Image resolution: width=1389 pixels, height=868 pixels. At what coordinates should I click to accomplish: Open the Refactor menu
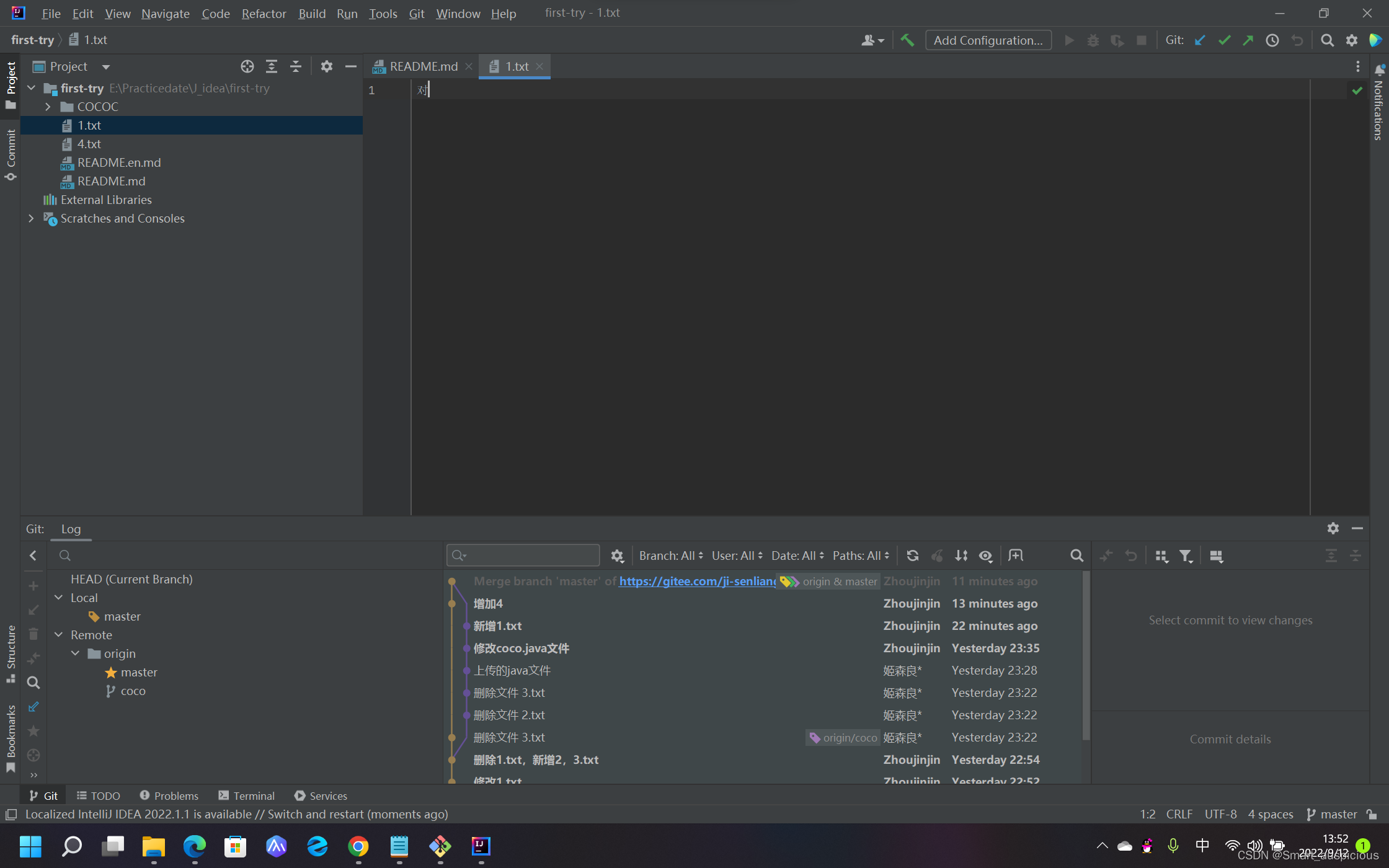pos(264,13)
